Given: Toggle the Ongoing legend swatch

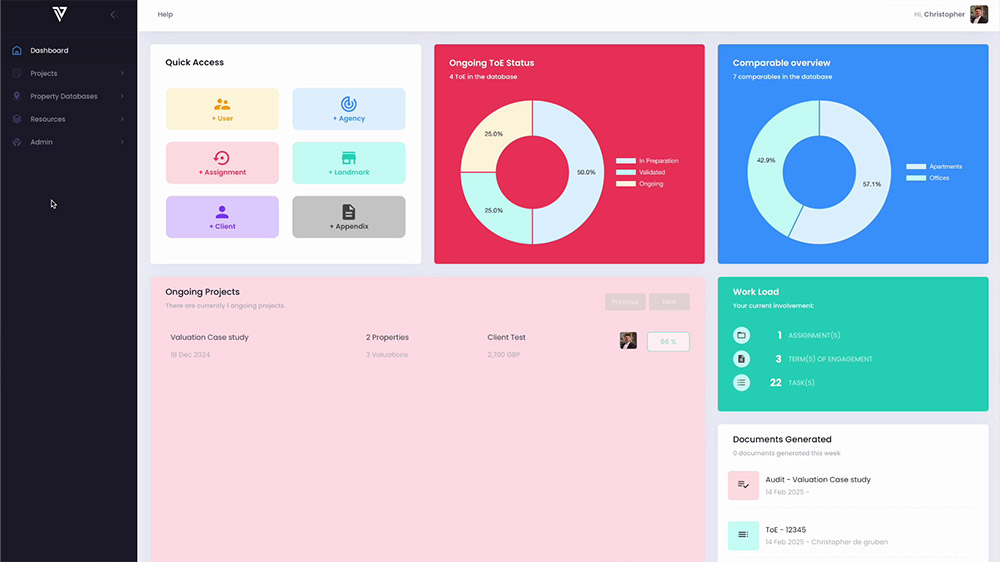Looking at the screenshot, I should point(626,184).
